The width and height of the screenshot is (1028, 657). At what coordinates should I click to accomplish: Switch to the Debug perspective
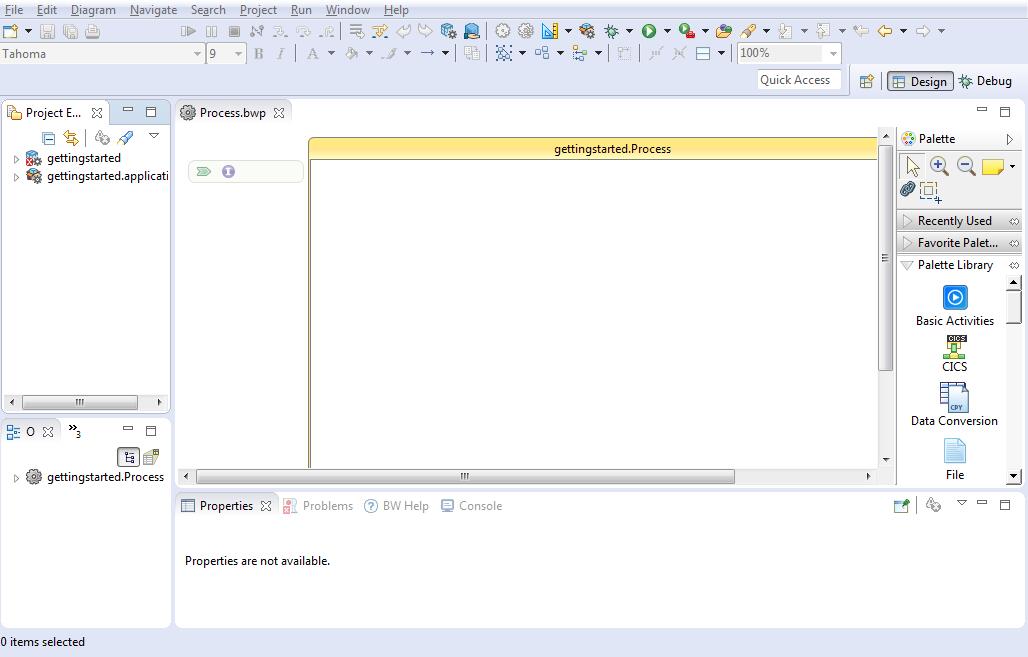click(988, 81)
